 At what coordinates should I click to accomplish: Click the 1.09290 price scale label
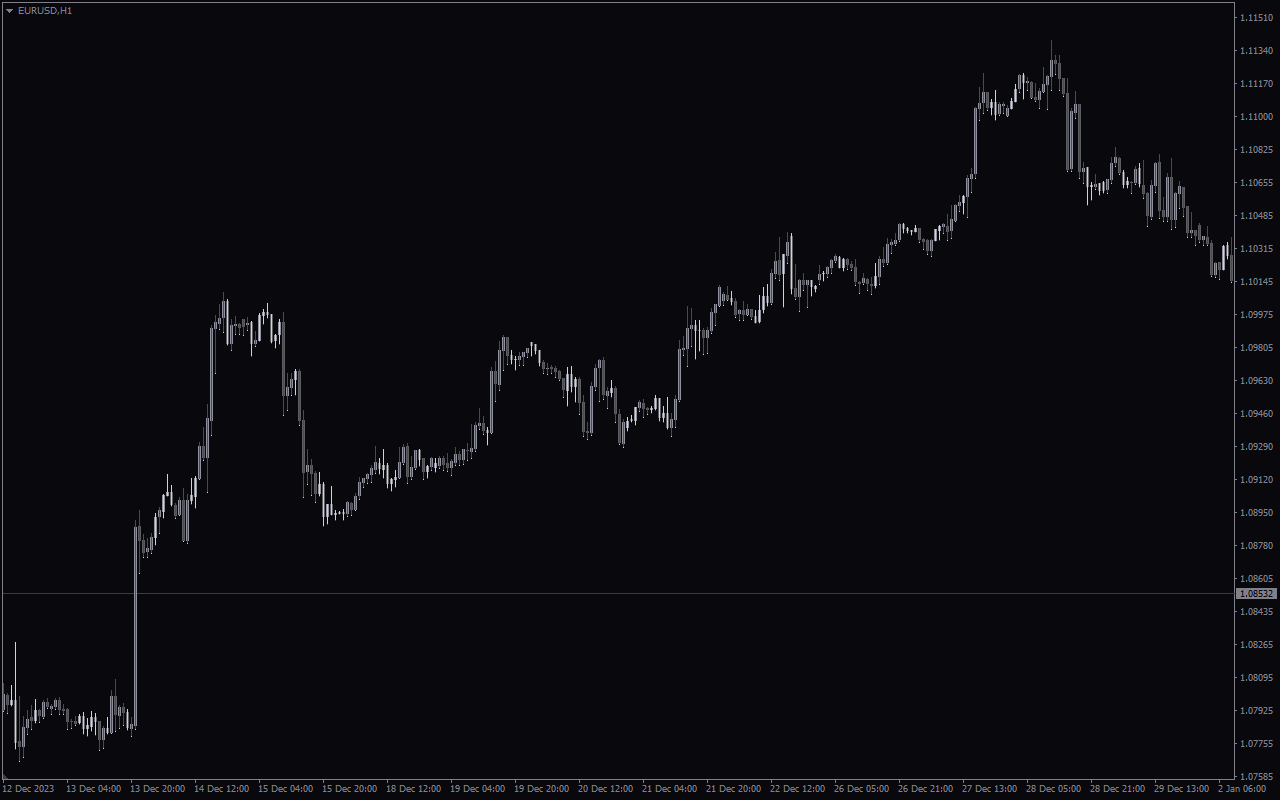click(1257, 446)
